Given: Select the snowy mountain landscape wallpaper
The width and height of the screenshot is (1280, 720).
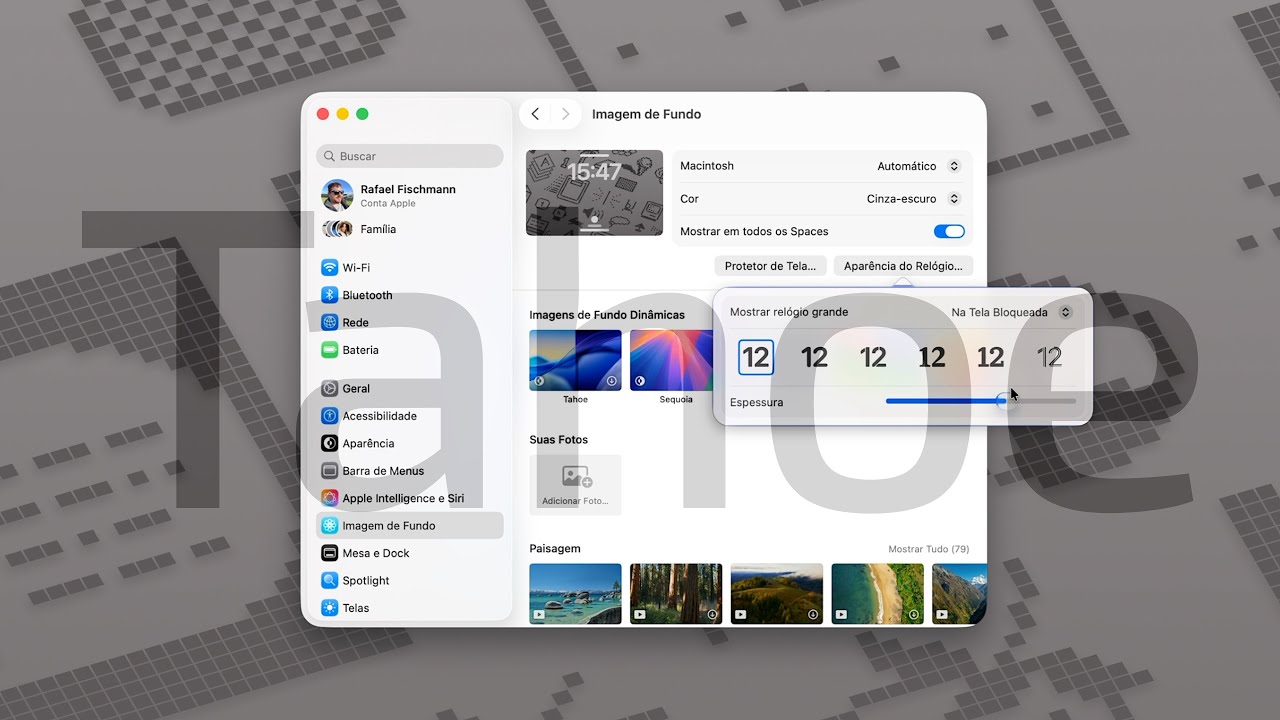Looking at the screenshot, I should (959, 593).
